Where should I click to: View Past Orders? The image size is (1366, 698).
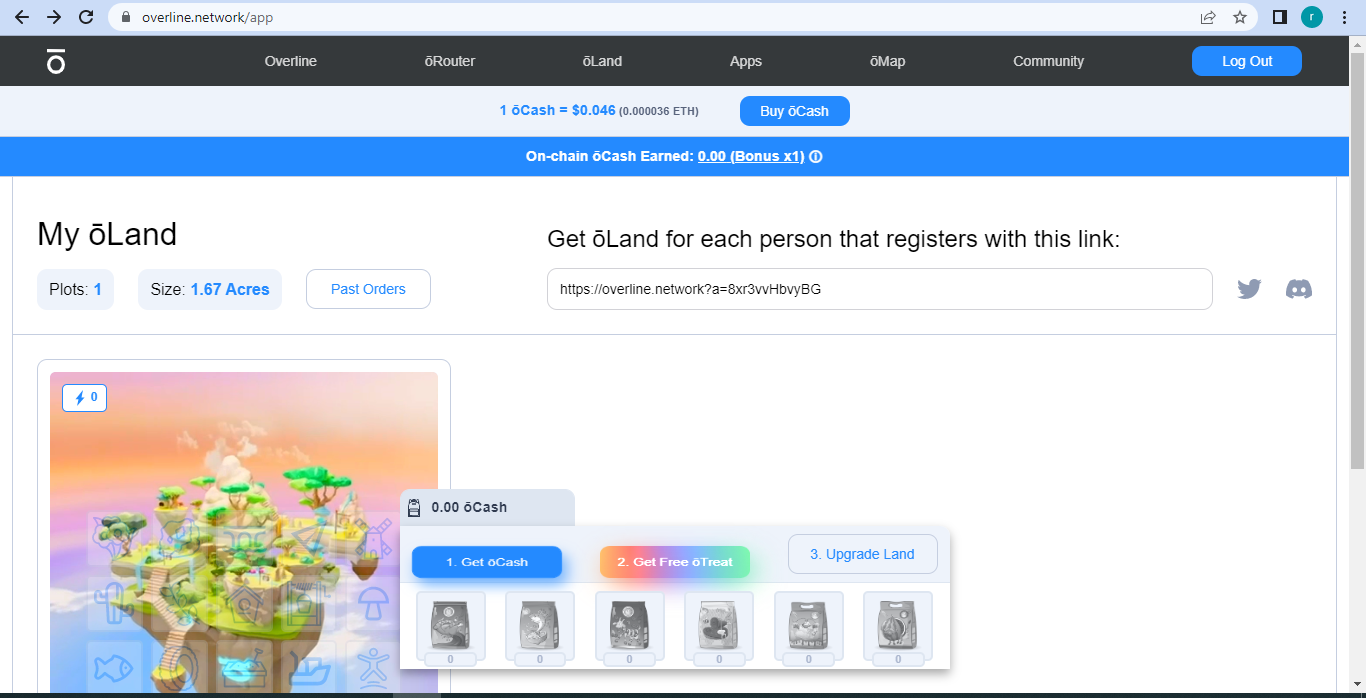point(368,289)
